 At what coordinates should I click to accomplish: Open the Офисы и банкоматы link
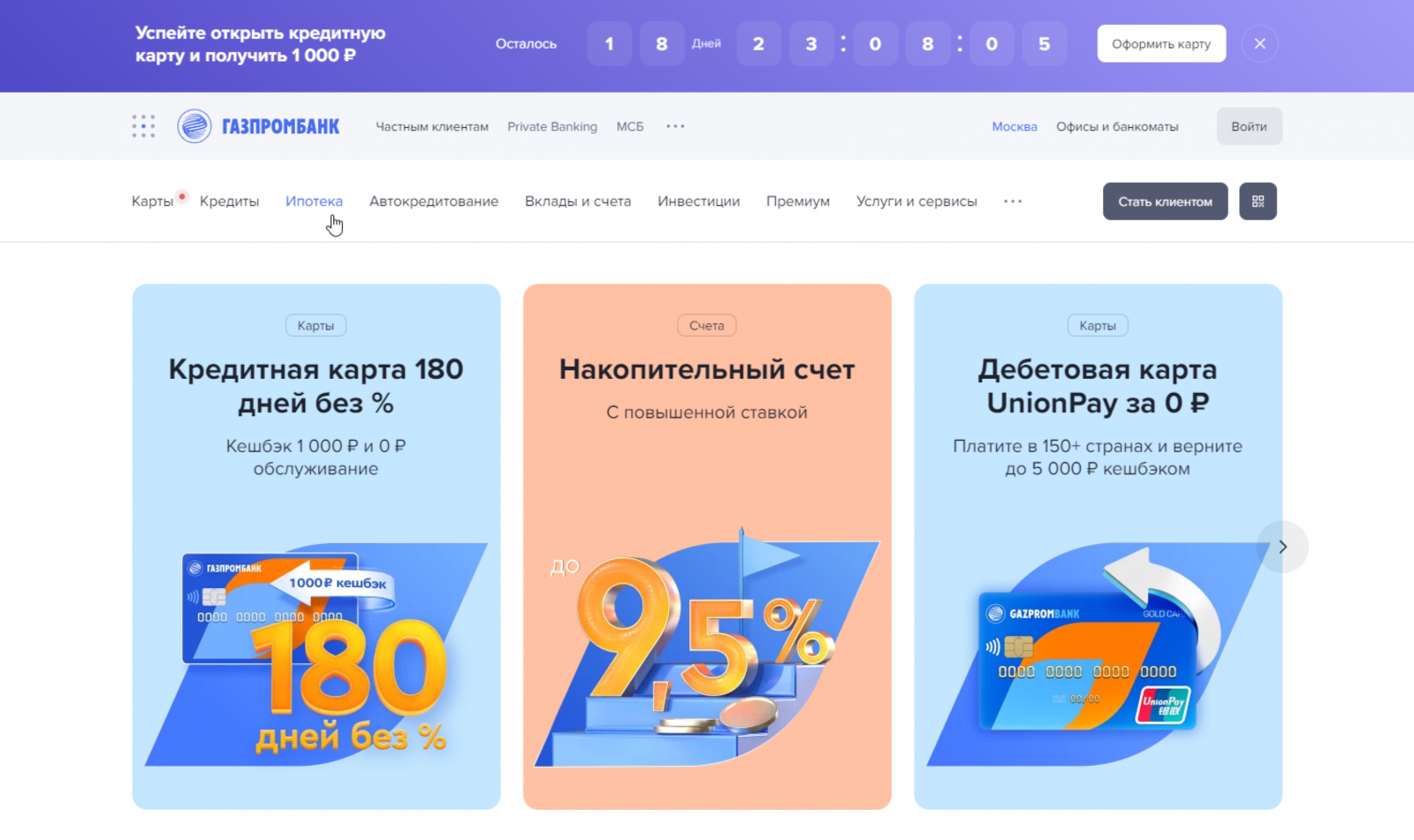click(x=1117, y=126)
